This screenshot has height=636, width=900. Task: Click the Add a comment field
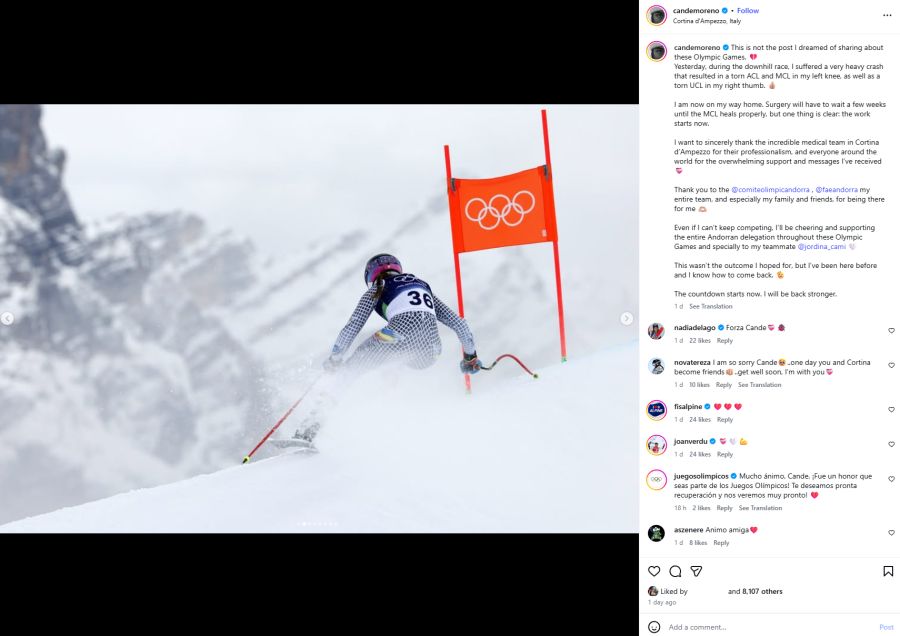769,627
